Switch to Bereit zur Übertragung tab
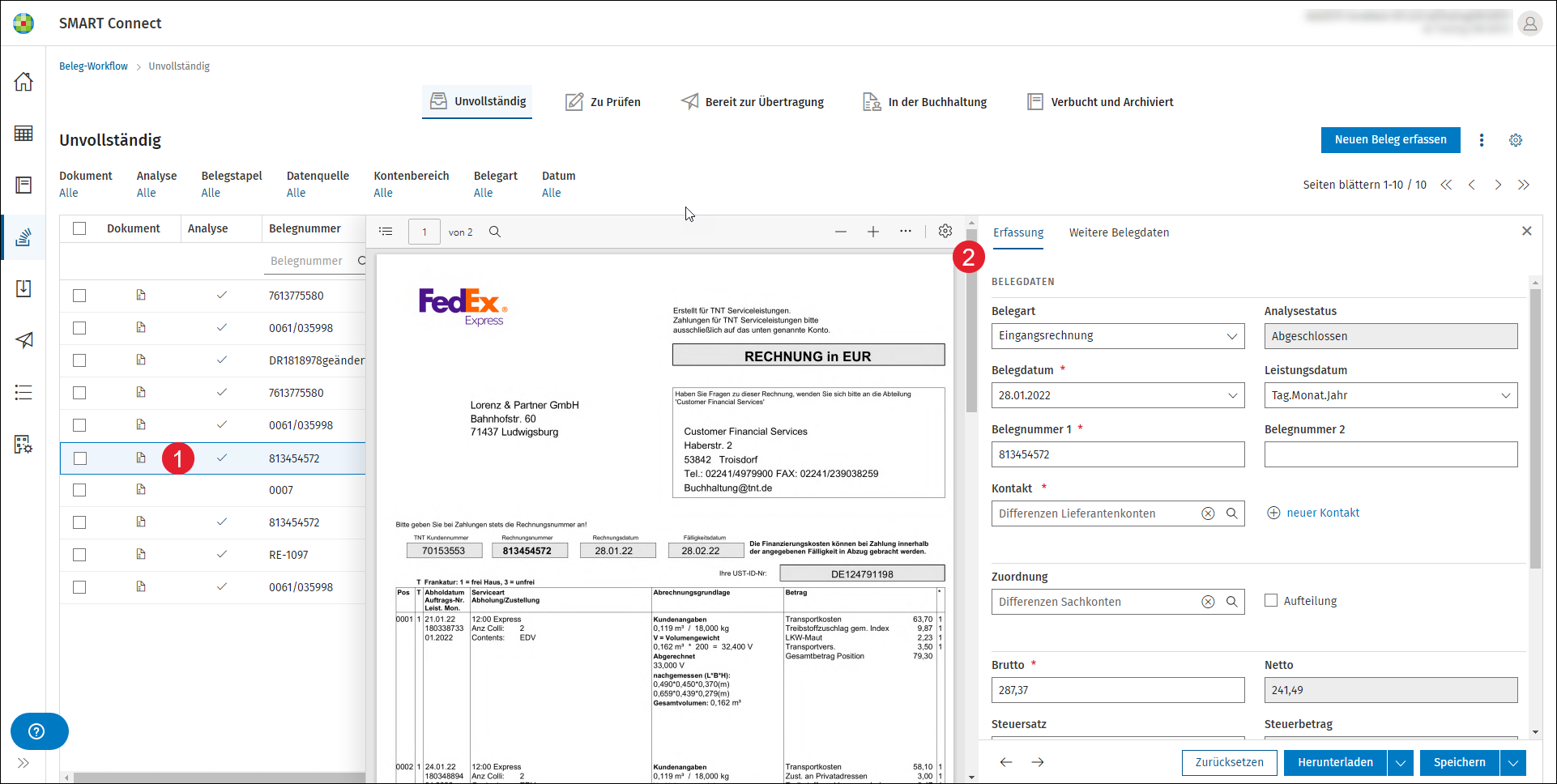The height and width of the screenshot is (784, 1557). (753, 102)
